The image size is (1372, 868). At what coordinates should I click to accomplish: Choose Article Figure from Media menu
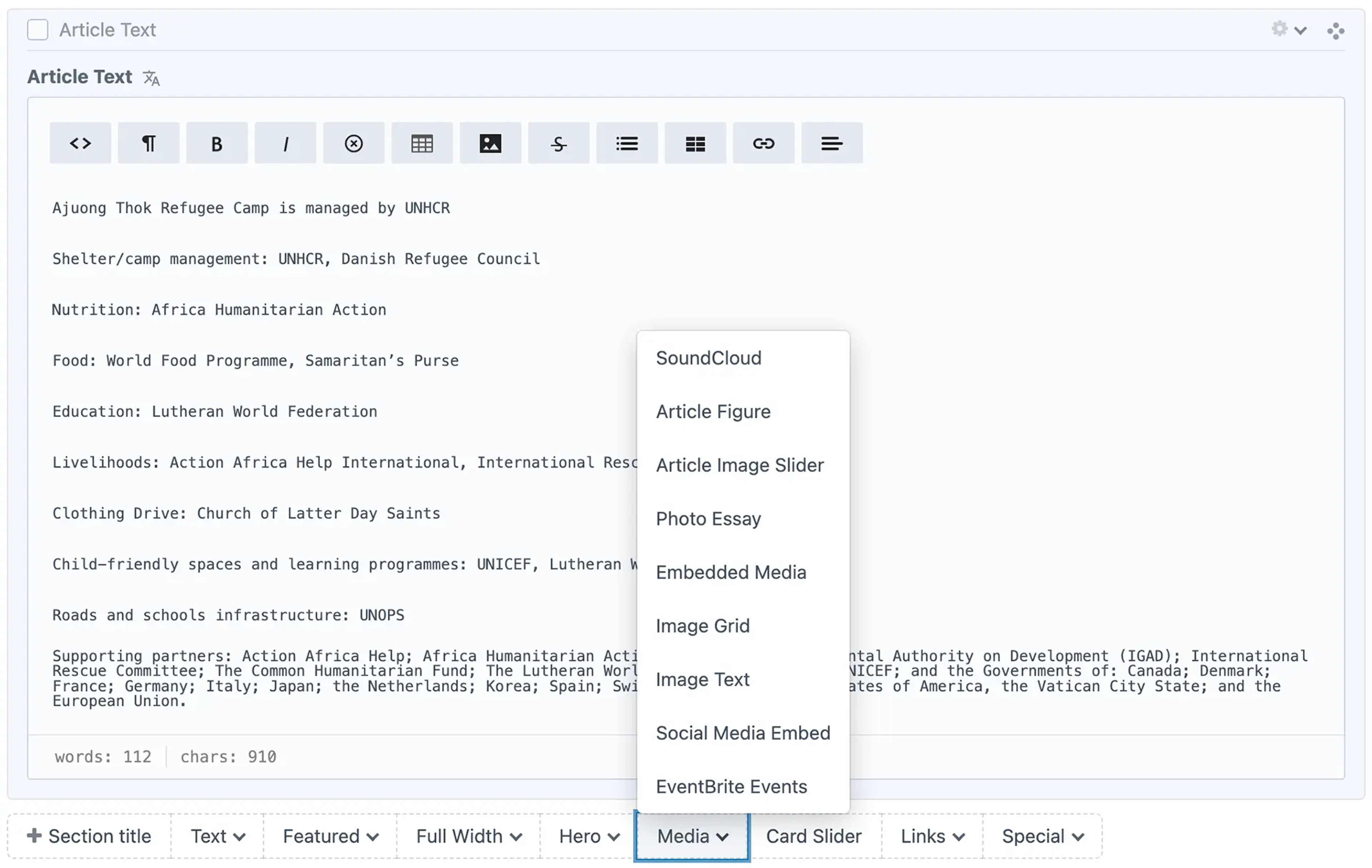pyautogui.click(x=744, y=412)
